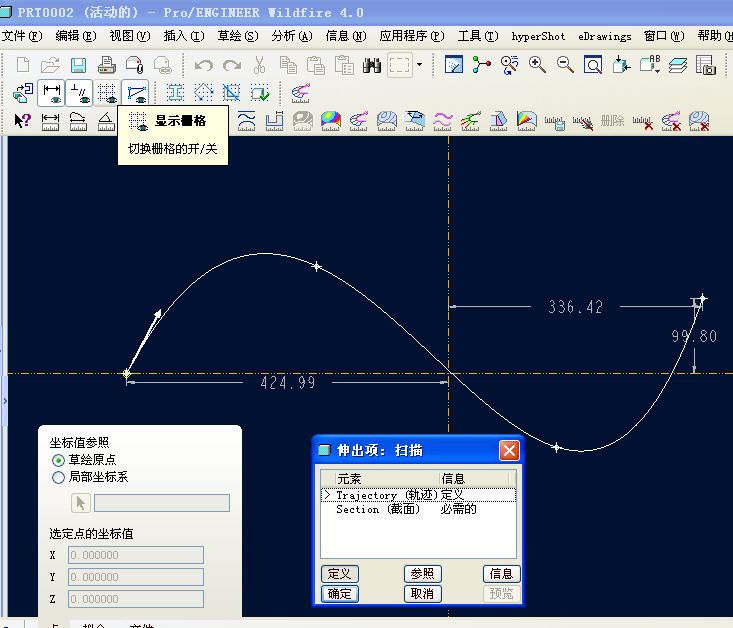Viewport: 733px width, 628px height.
Task: Cut selection with the scissors icon
Action: (259, 65)
